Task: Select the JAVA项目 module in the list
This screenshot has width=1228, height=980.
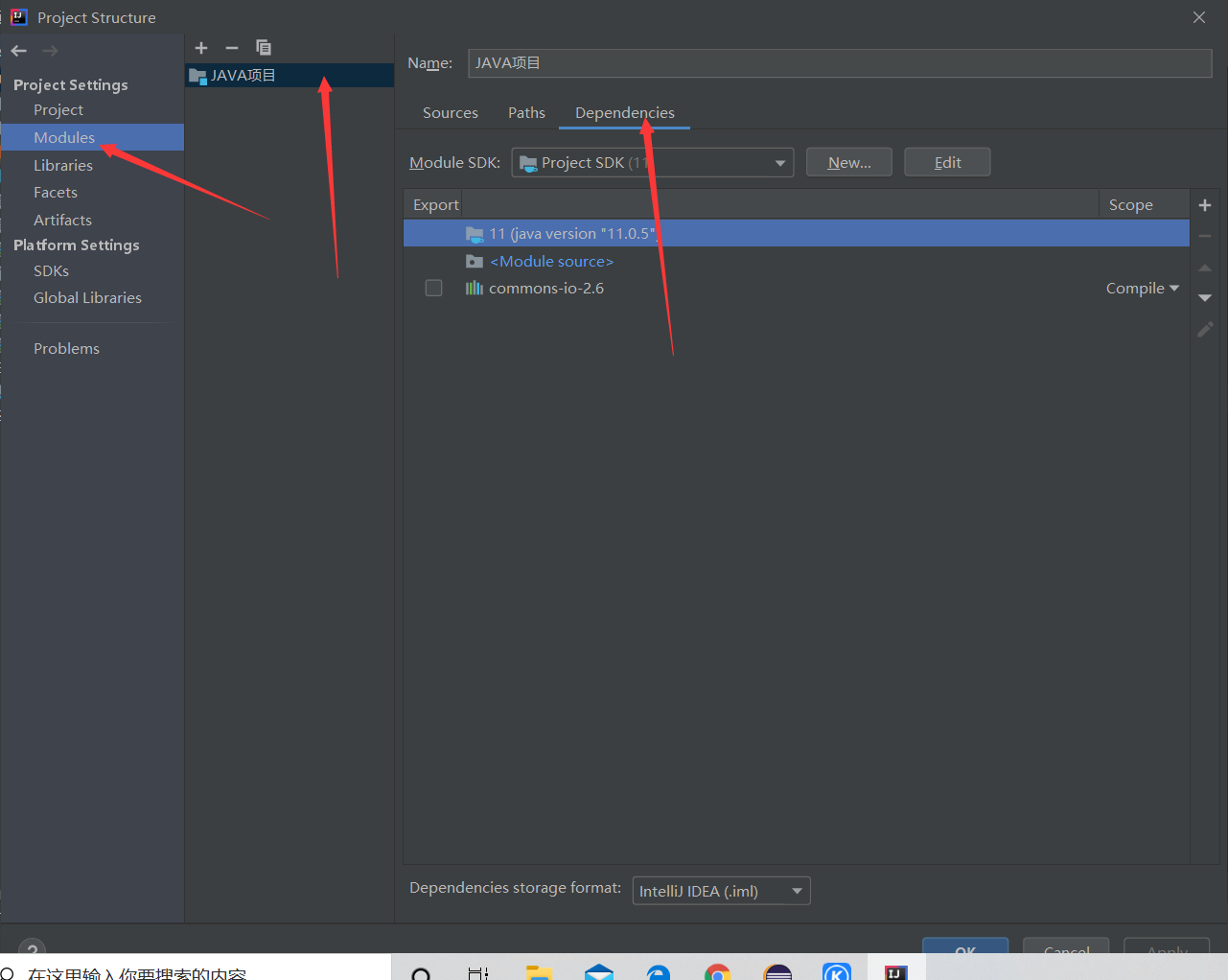Action: tap(290, 75)
